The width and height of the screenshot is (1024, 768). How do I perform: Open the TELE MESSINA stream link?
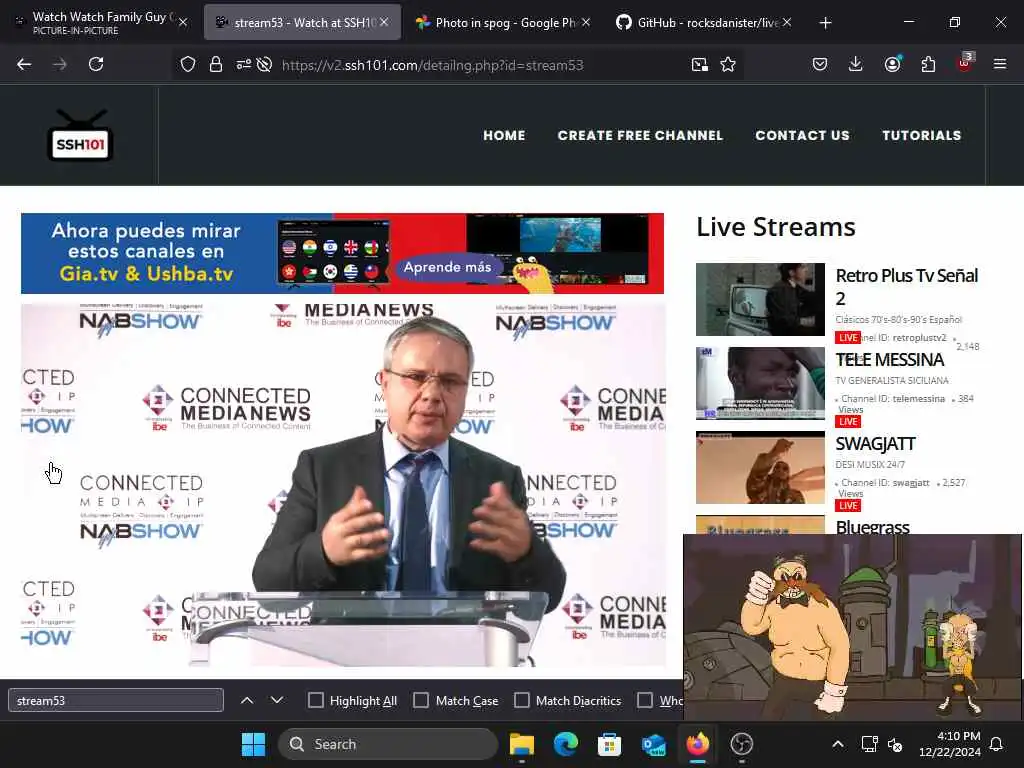889,360
